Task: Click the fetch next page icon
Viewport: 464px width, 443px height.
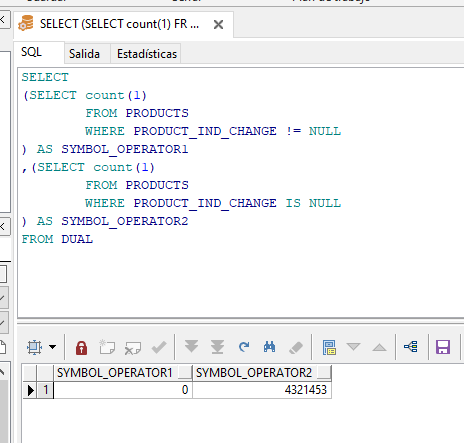Action: [191, 346]
